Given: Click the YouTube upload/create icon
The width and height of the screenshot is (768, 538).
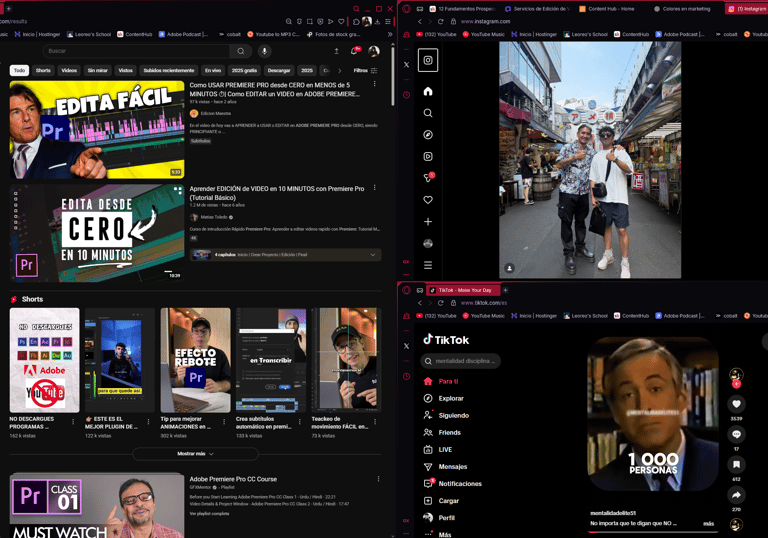Looking at the screenshot, I should click(336, 51).
